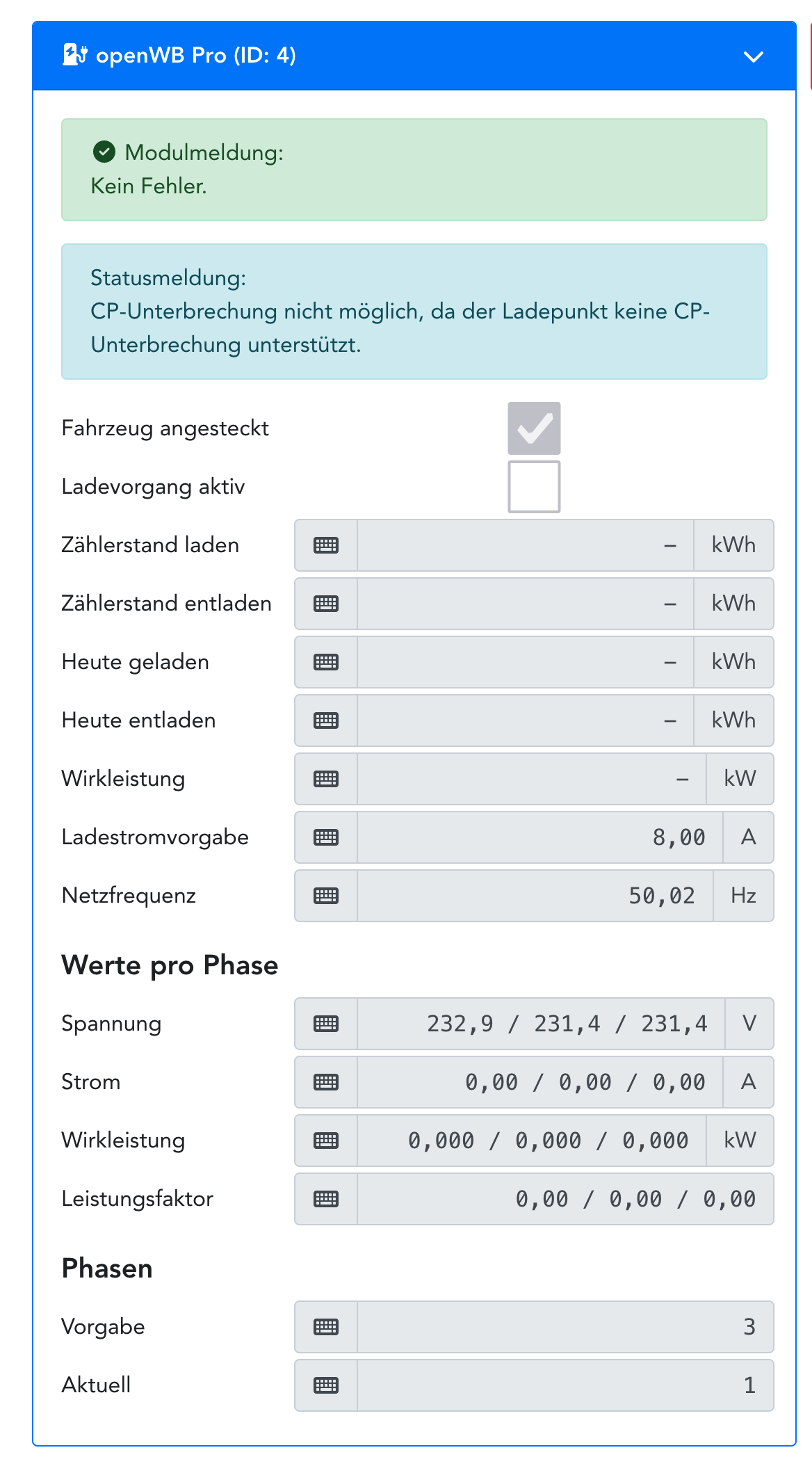Image resolution: width=812 pixels, height=1466 pixels.
Task: Click the green check icon in Modulmeldung
Action: pyautogui.click(x=104, y=152)
